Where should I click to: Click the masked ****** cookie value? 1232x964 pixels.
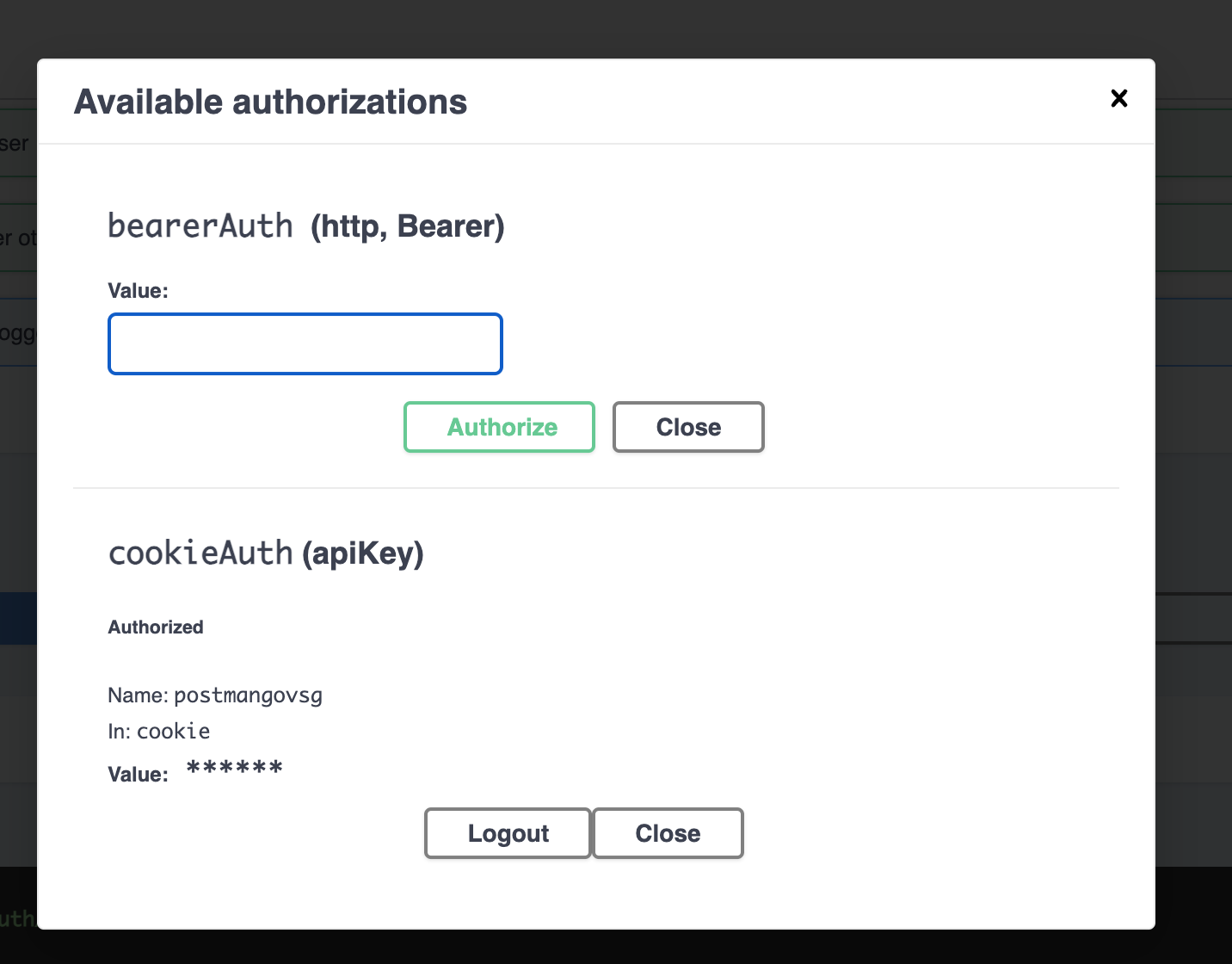coord(234,769)
